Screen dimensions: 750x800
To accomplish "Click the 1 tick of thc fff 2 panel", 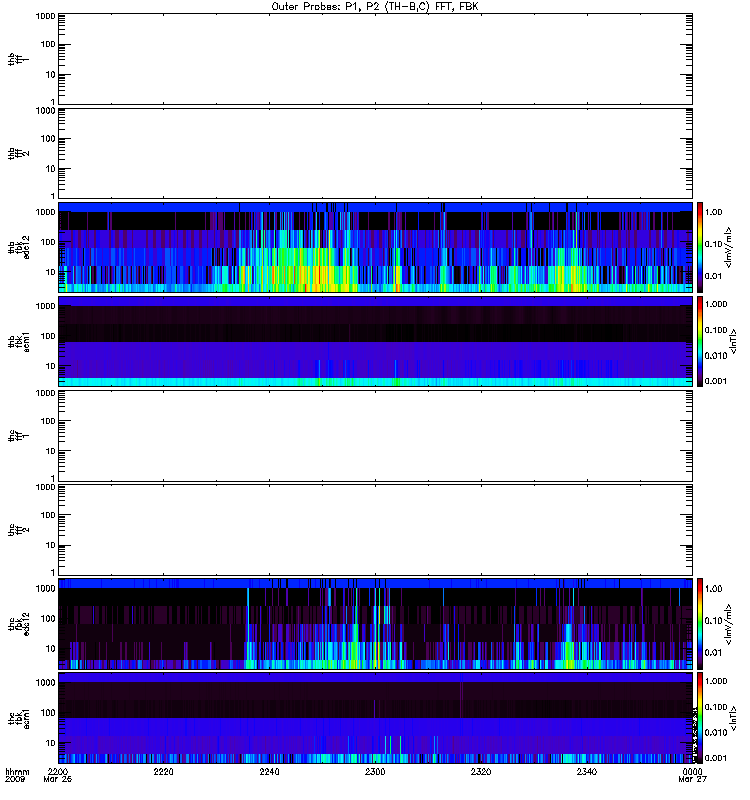I will 53,572.
